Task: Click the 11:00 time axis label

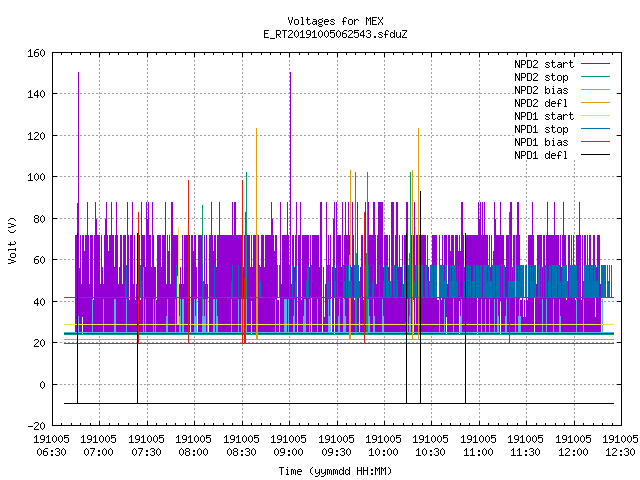Action: (x=478, y=452)
